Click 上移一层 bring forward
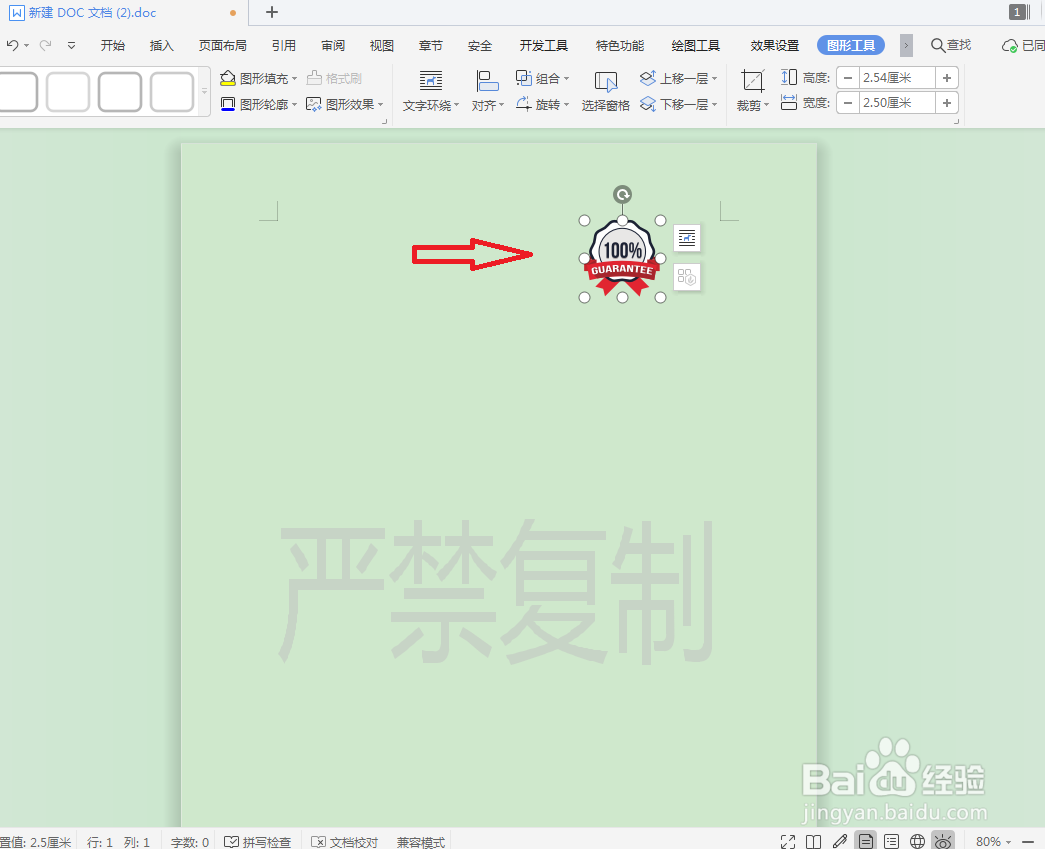This screenshot has height=849, width=1045. point(674,78)
